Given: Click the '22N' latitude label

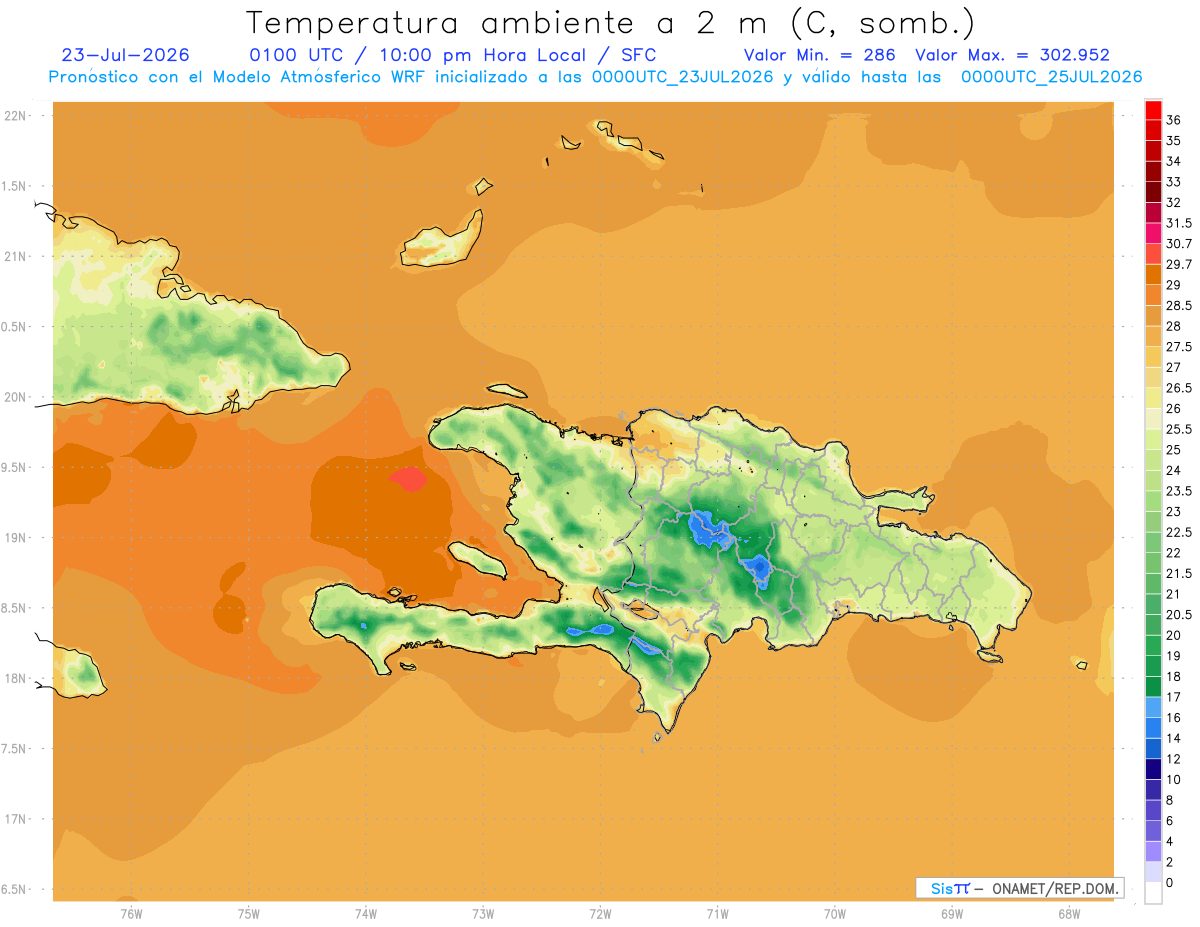Looking at the screenshot, I should (x=14, y=116).
